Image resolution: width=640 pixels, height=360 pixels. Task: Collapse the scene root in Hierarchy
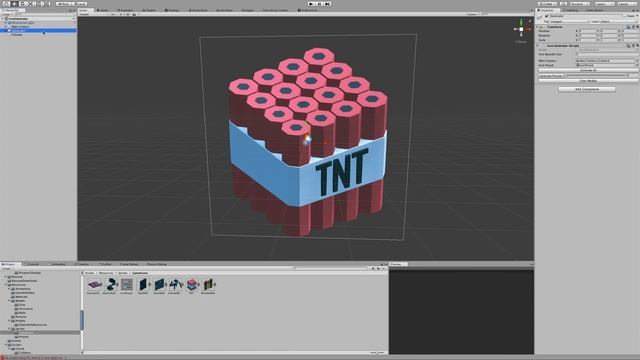point(2,19)
